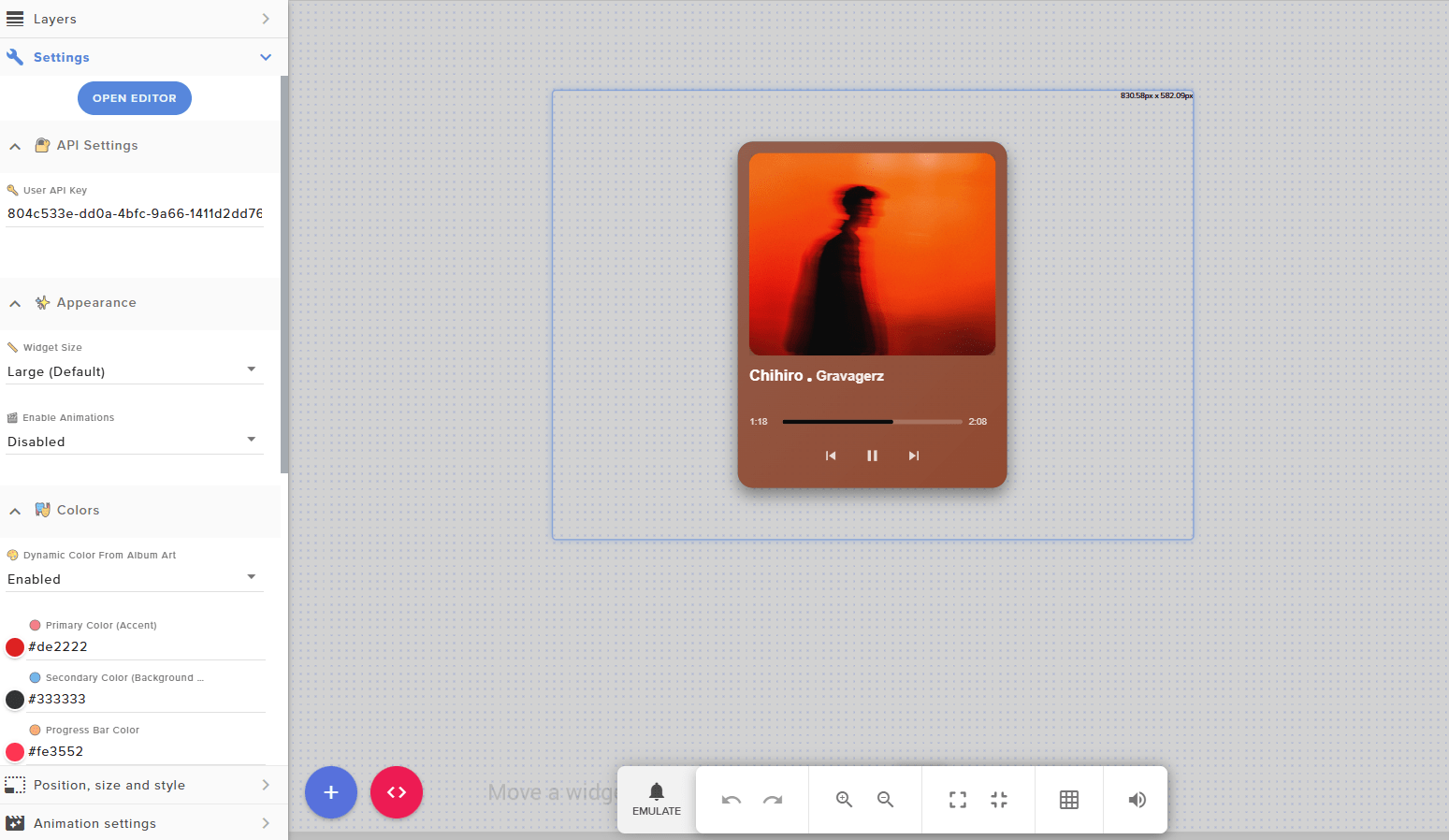Click the Emulate bell button

657,800
